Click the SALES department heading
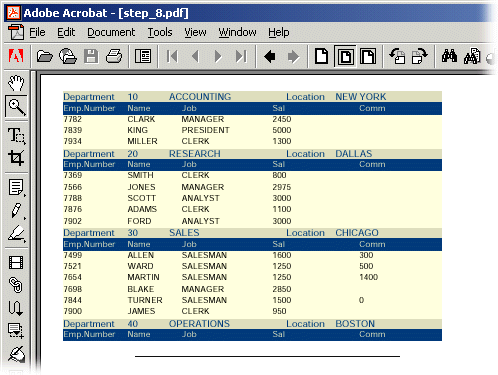498x375 pixels. click(184, 233)
